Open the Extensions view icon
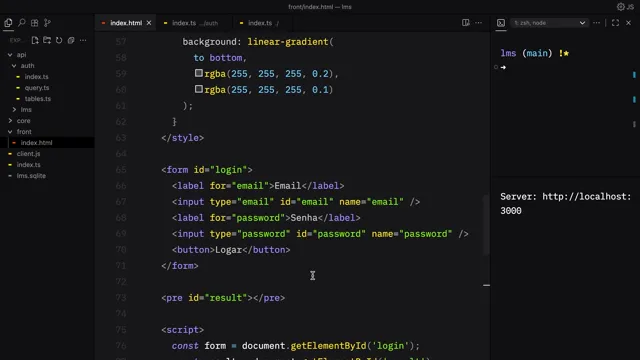The width and height of the screenshot is (640, 360). 35,23
